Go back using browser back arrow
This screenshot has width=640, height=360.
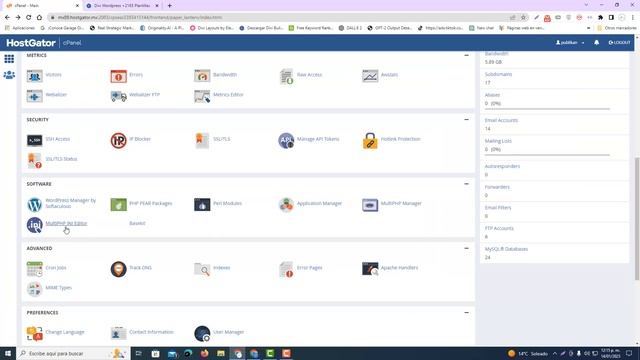(x=7, y=18)
